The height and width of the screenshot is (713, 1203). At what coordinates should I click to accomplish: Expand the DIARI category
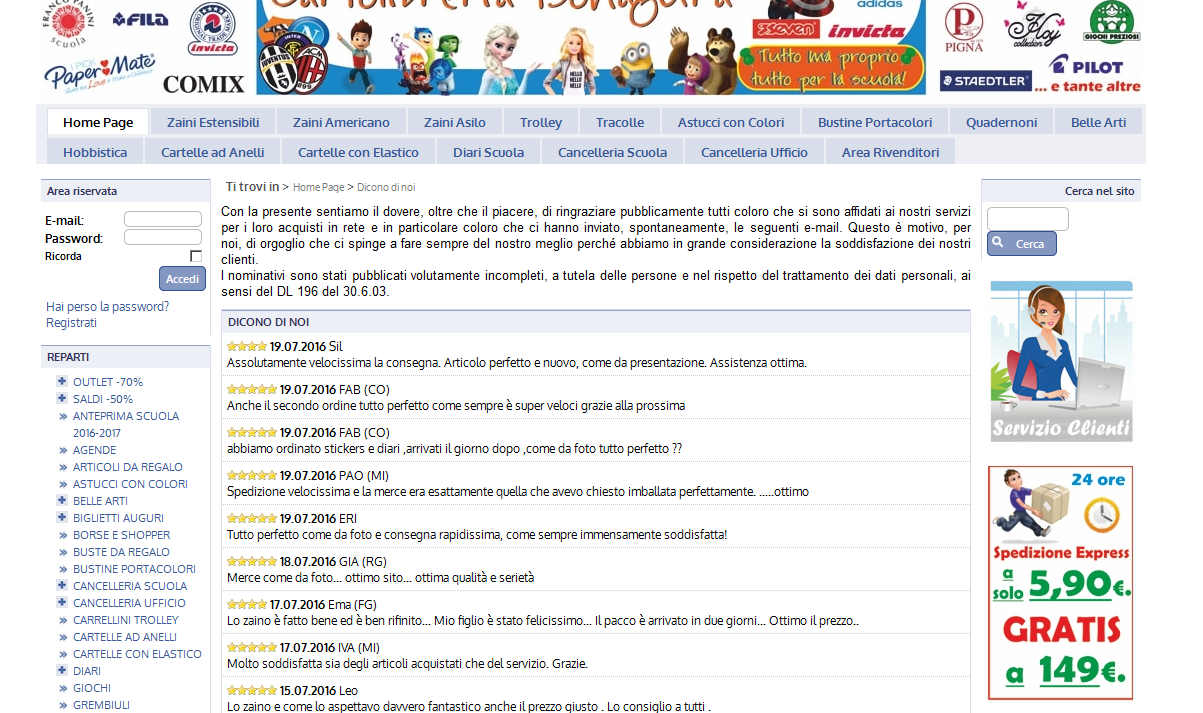pyautogui.click(x=62, y=670)
